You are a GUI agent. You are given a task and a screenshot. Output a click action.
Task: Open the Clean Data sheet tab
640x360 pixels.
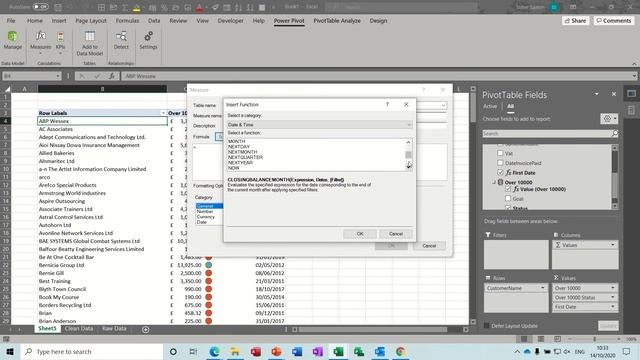point(79,329)
